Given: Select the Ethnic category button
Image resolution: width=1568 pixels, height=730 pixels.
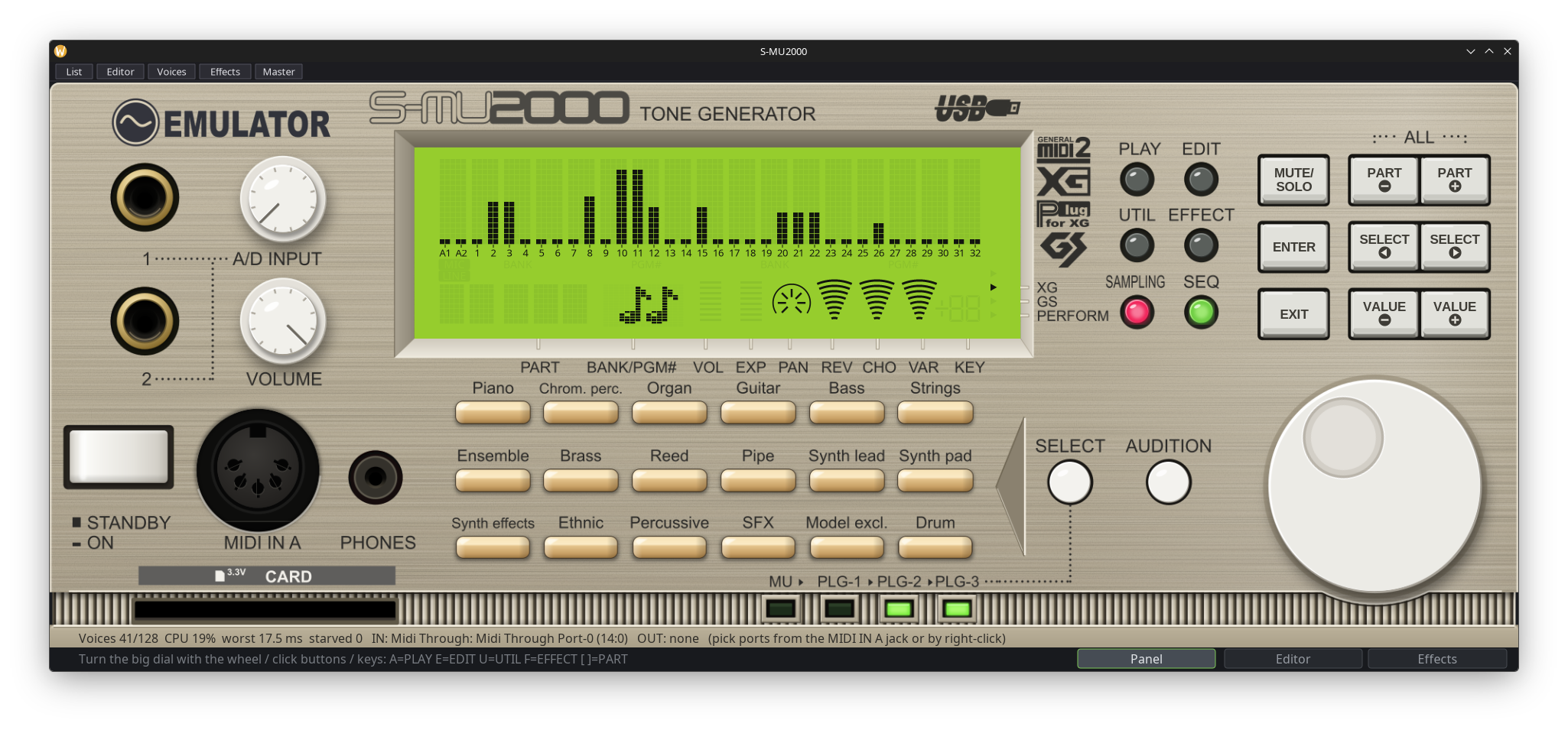Looking at the screenshot, I should click(581, 547).
